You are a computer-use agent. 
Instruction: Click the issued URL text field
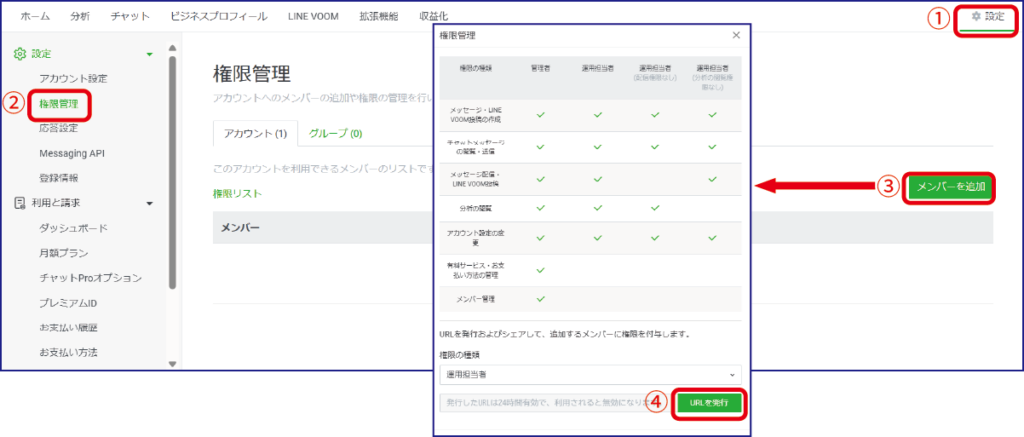(x=555, y=403)
